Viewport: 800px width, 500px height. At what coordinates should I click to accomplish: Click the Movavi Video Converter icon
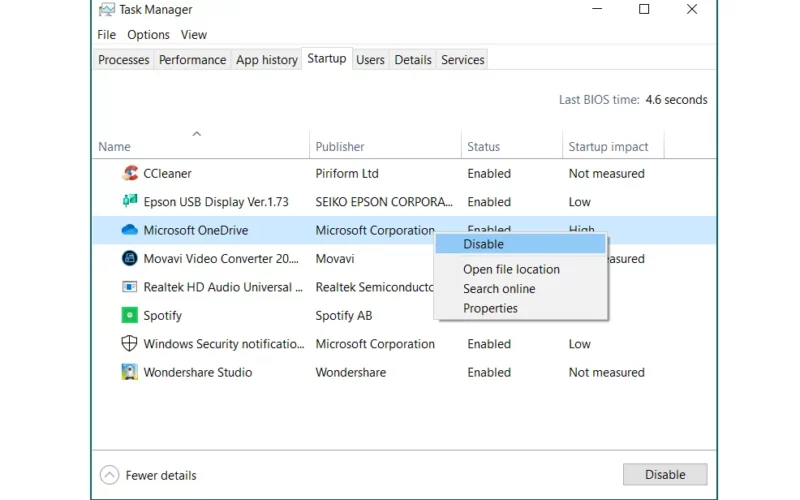click(130, 258)
